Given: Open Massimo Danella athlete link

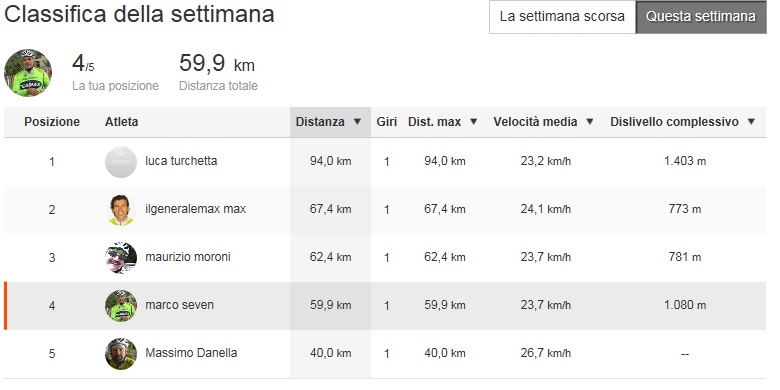Looking at the screenshot, I should (191, 353).
